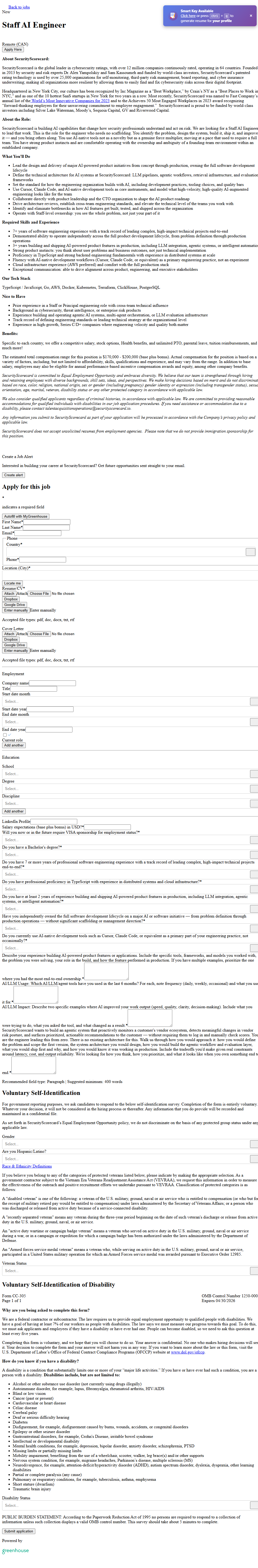The image size is (258, 1568).
Task: Focus the First Name field
Action: (46, 522)
